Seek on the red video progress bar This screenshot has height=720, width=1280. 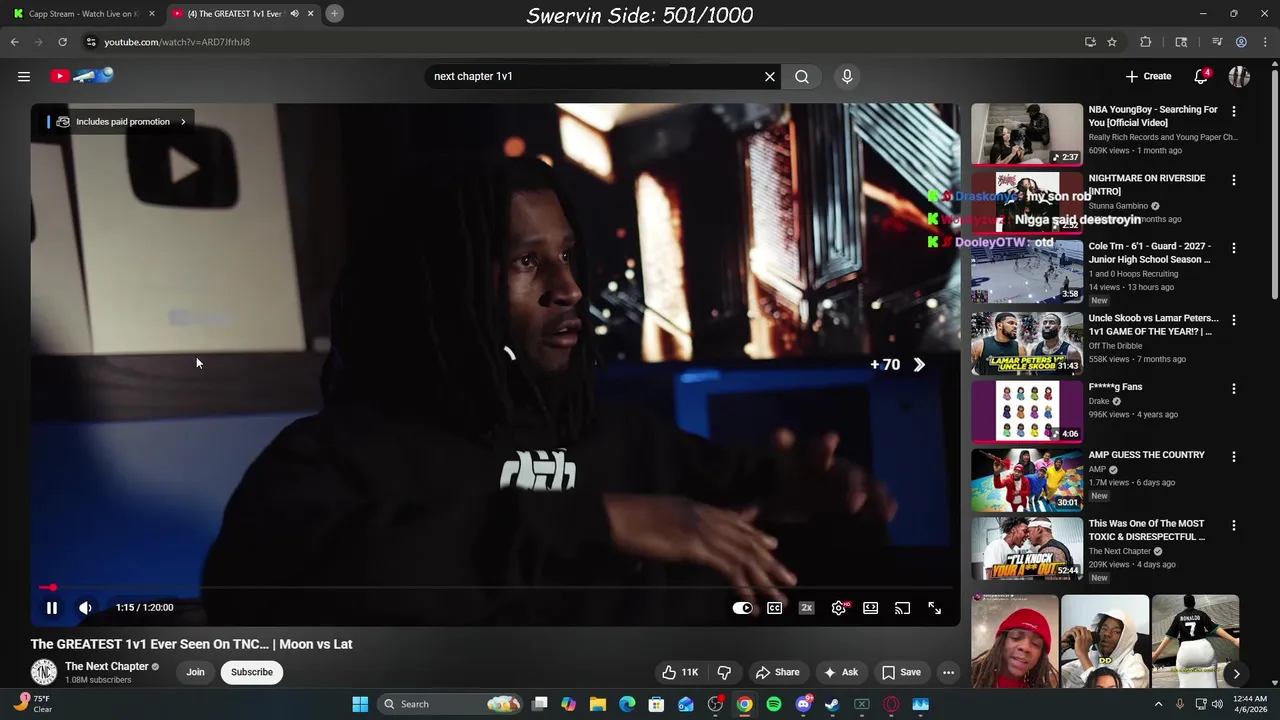pyautogui.click(x=495, y=588)
